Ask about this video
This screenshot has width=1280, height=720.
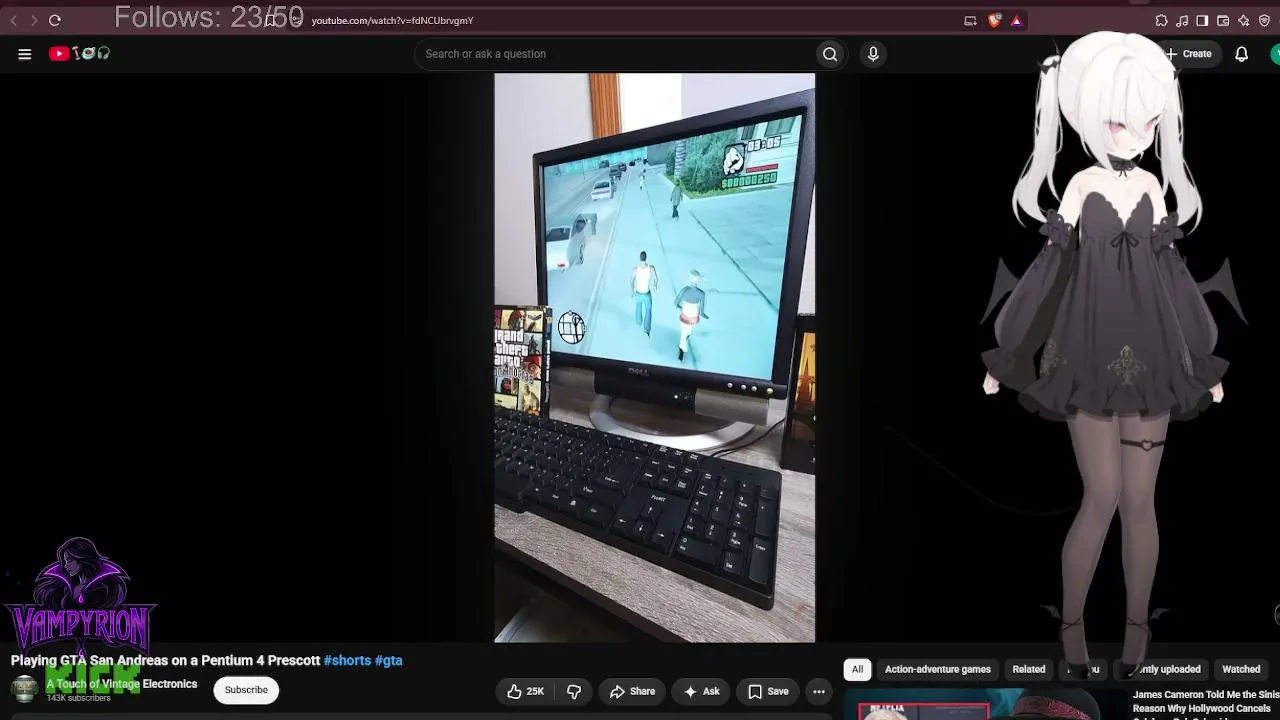click(x=701, y=691)
